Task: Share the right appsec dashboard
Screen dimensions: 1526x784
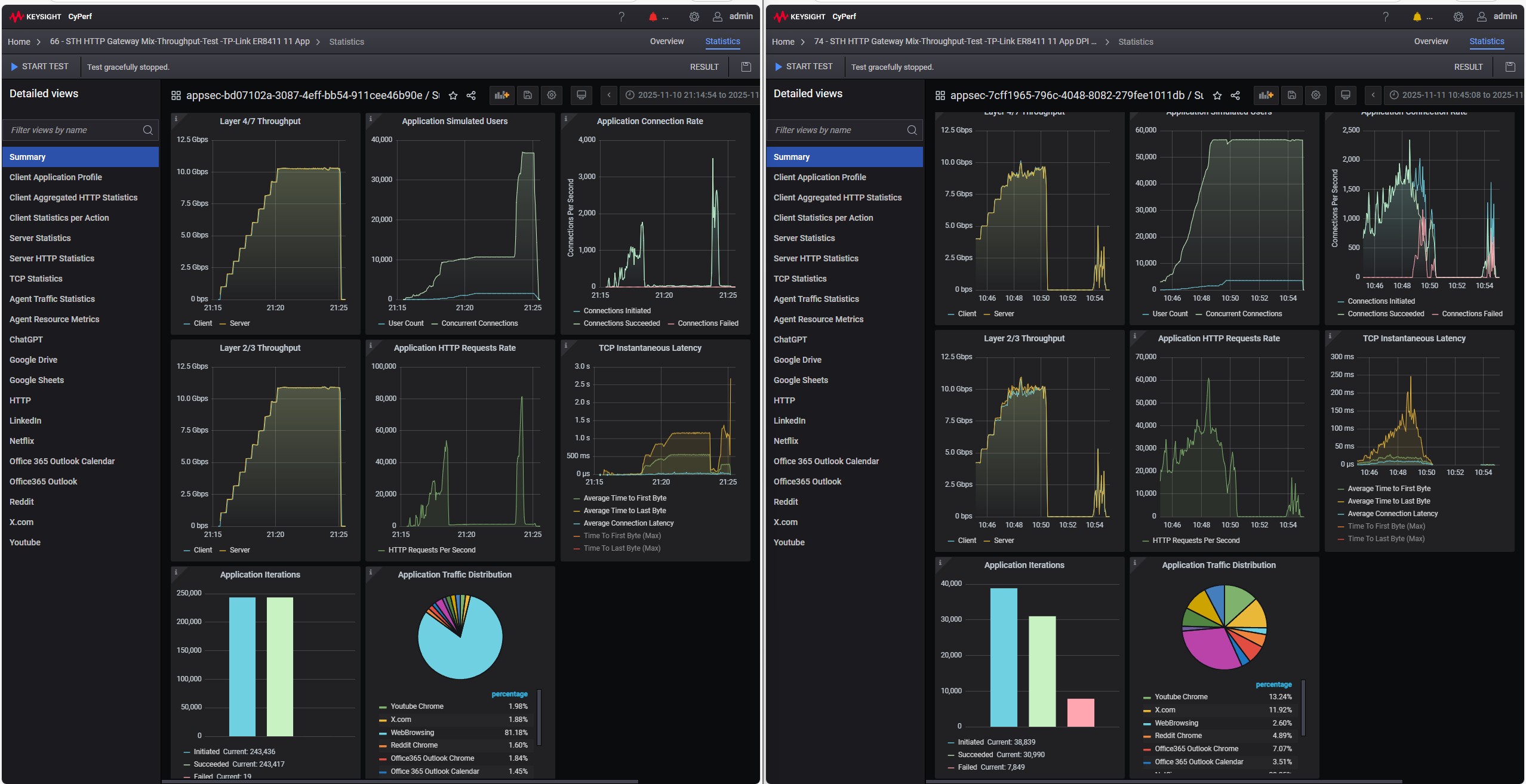Action: [x=1235, y=95]
